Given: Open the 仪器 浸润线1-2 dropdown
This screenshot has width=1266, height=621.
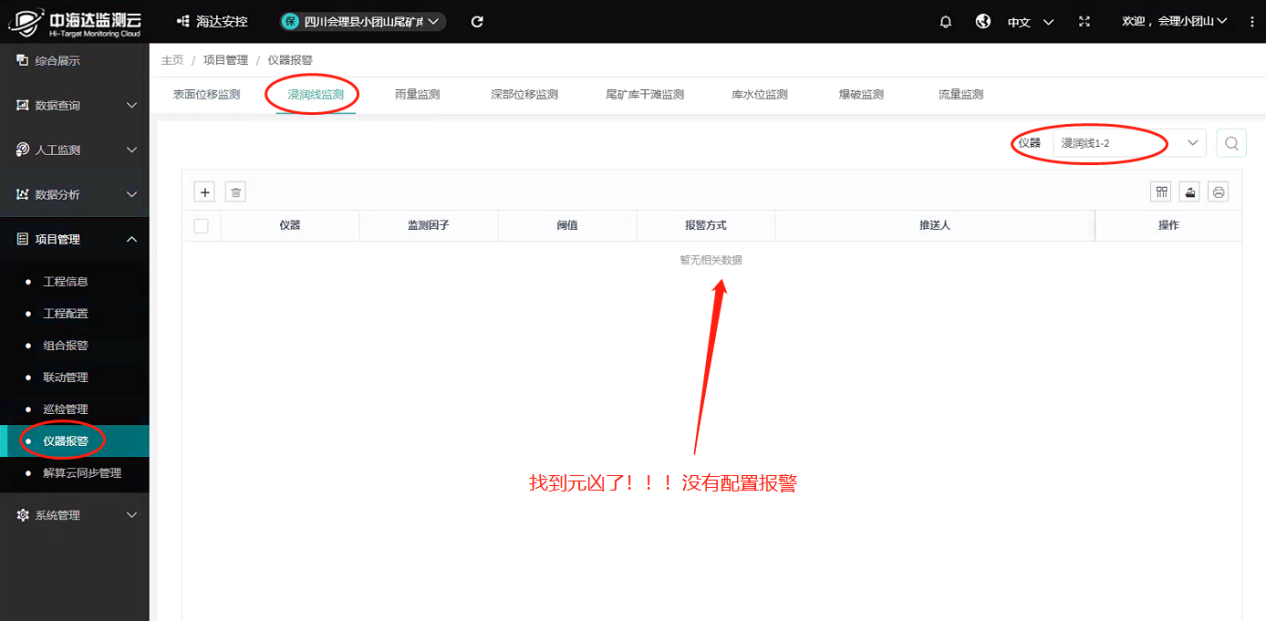Looking at the screenshot, I should pyautogui.click(x=1129, y=144).
